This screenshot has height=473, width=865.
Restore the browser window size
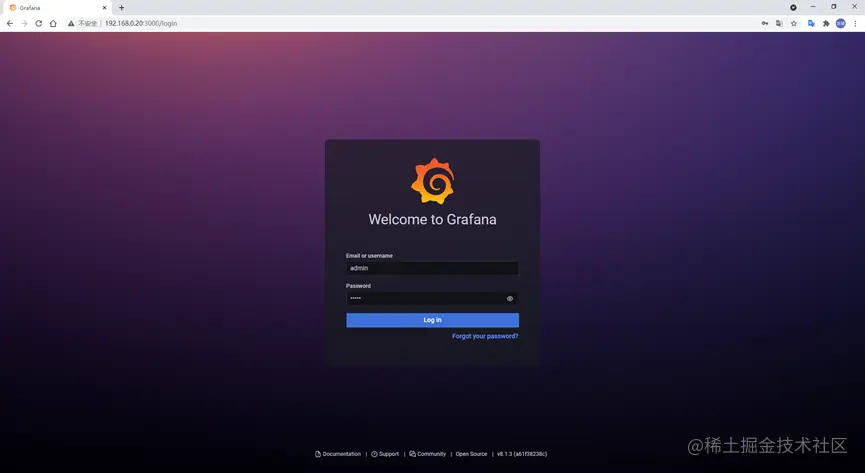click(x=834, y=7)
